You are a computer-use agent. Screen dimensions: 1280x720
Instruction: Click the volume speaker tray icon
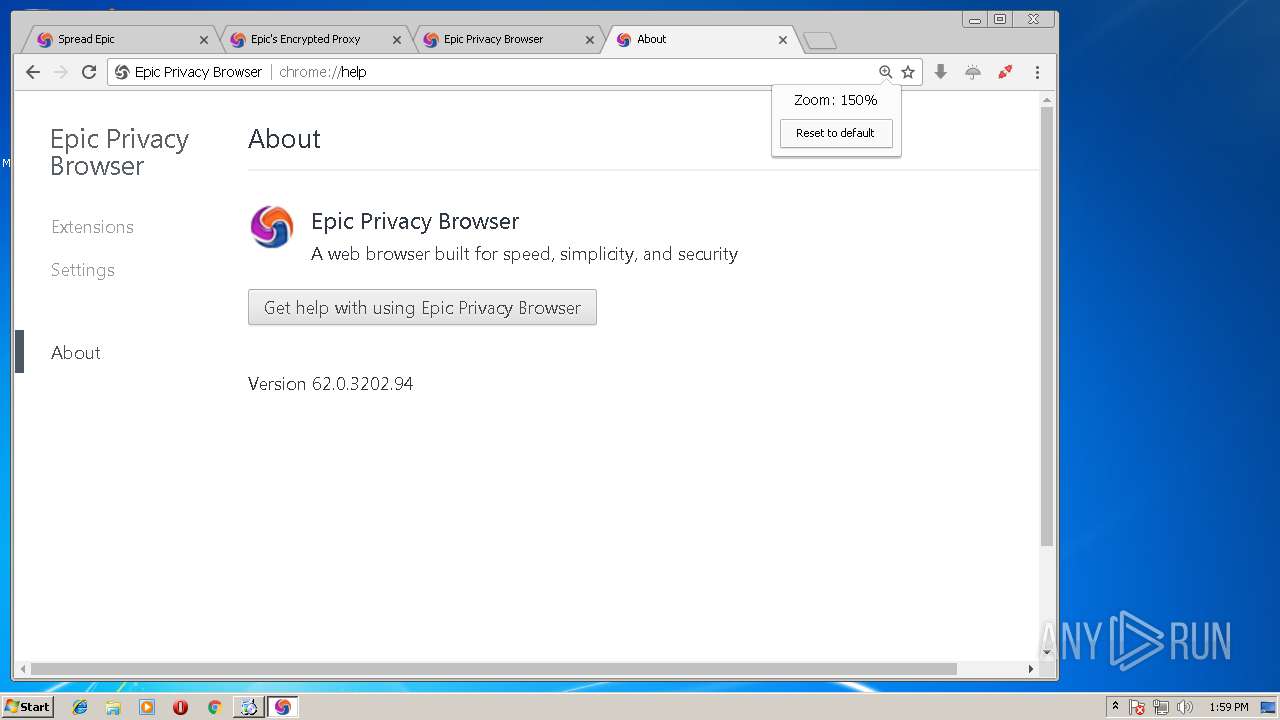[x=1185, y=707]
